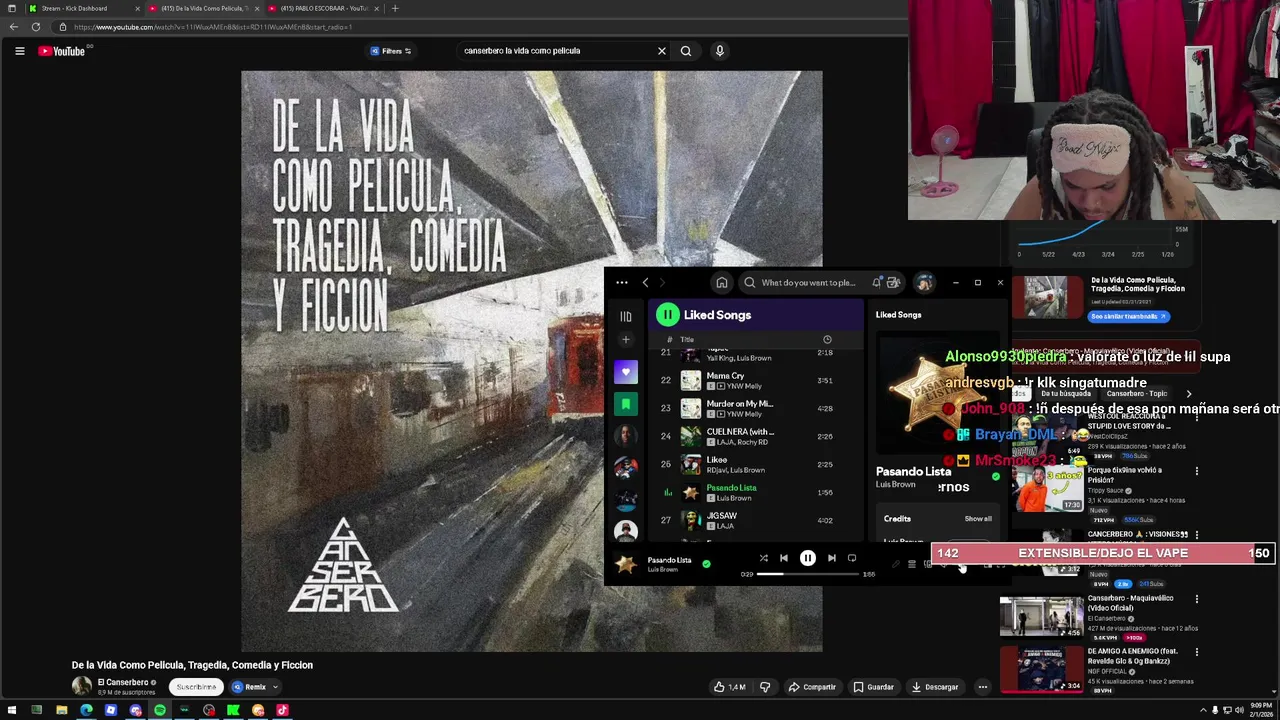Open options for the Trippy Sauce video
Image resolution: width=1280 pixels, height=720 pixels.
1197,471
